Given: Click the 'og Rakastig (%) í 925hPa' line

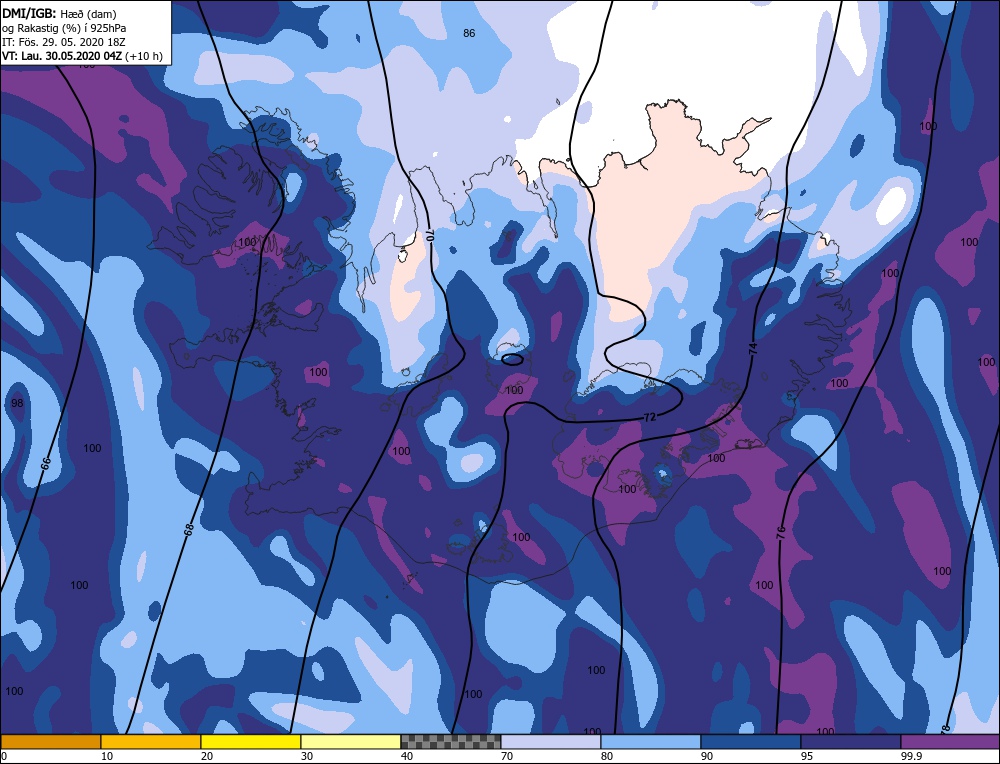Looking at the screenshot, I should (x=64, y=28).
